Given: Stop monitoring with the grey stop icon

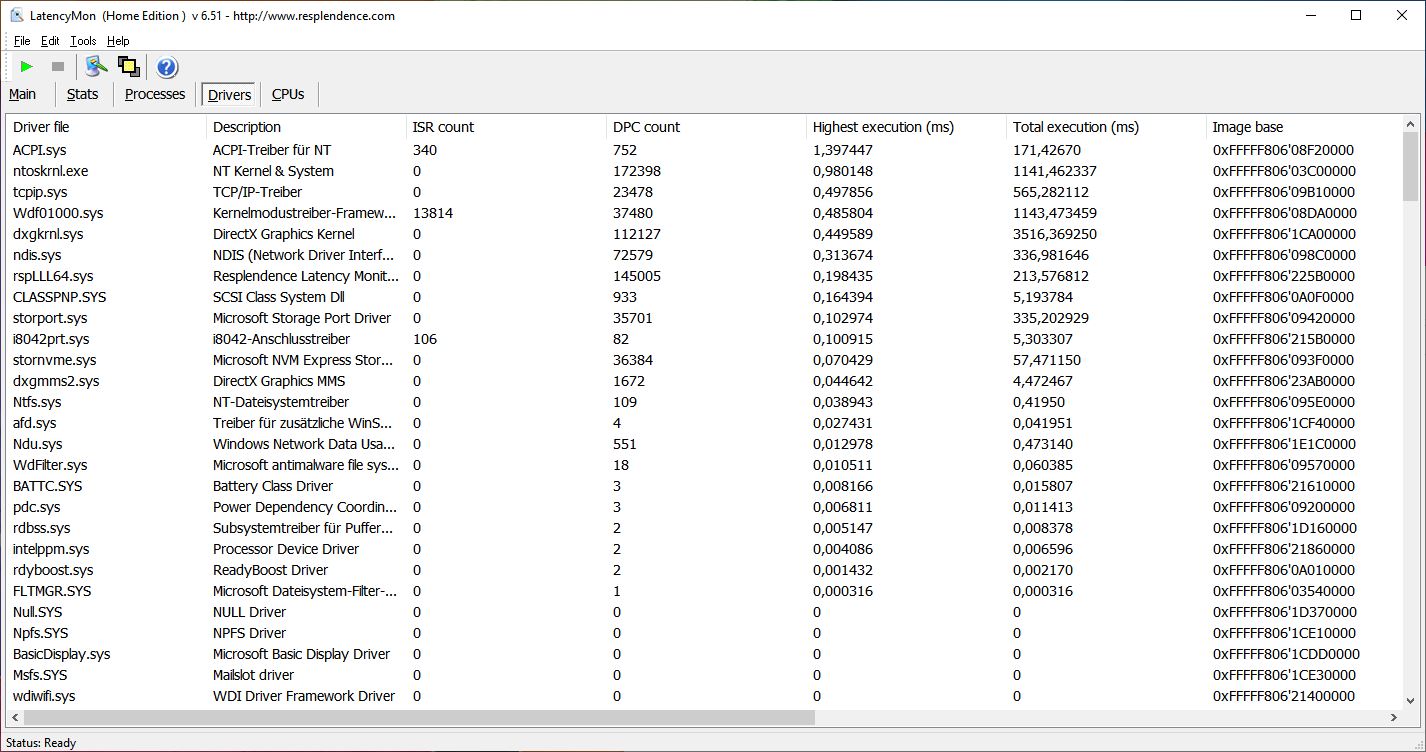Looking at the screenshot, I should [58, 67].
